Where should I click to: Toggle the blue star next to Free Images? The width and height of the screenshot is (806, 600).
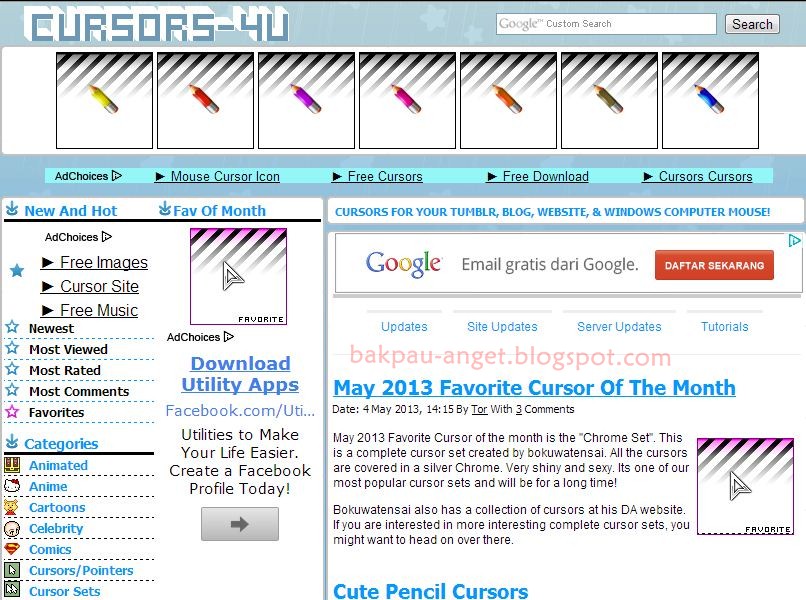click(x=14, y=269)
